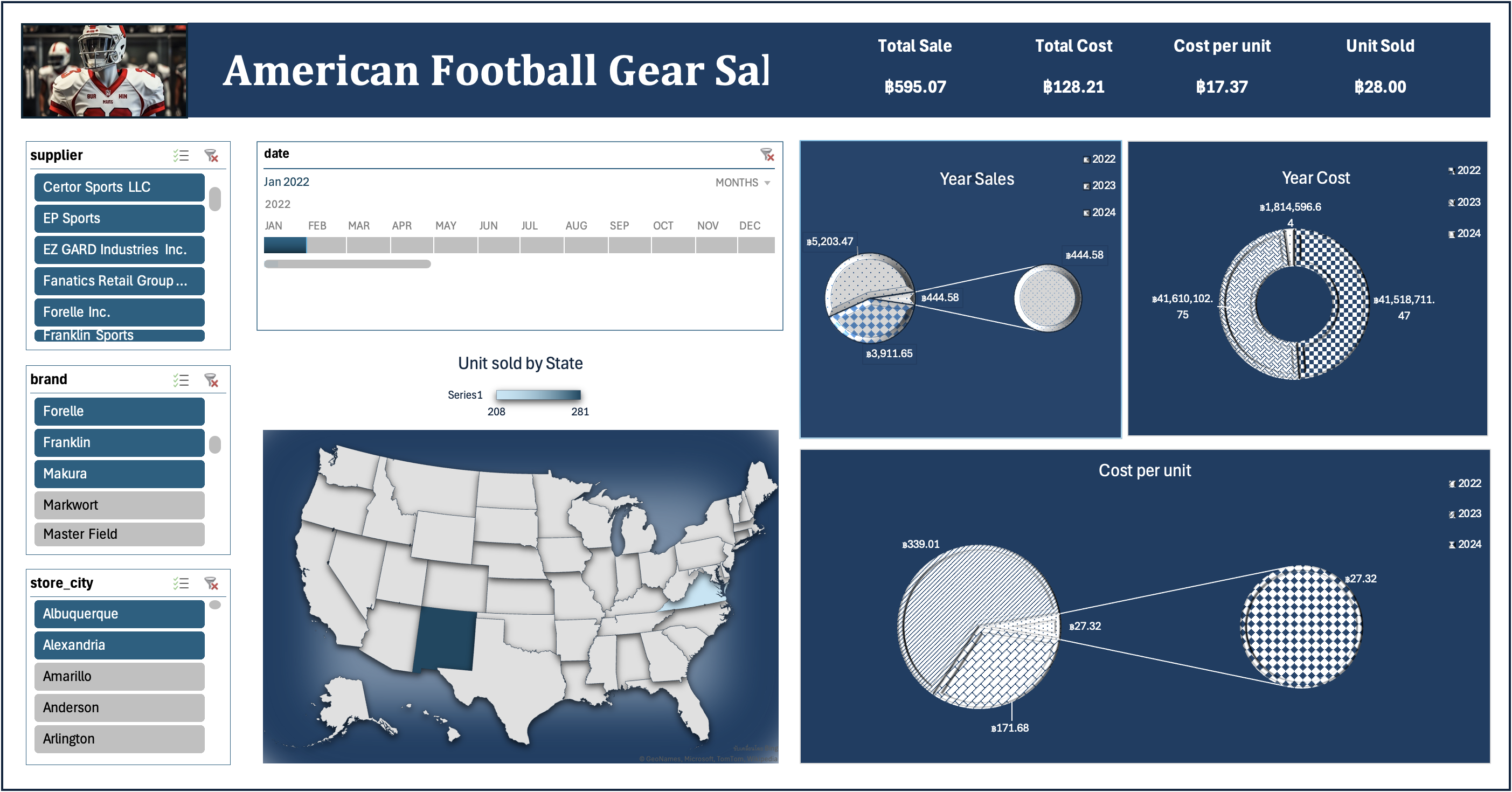Enable multi-select on supplier slicer
The image size is (1512, 792).
tap(181, 156)
